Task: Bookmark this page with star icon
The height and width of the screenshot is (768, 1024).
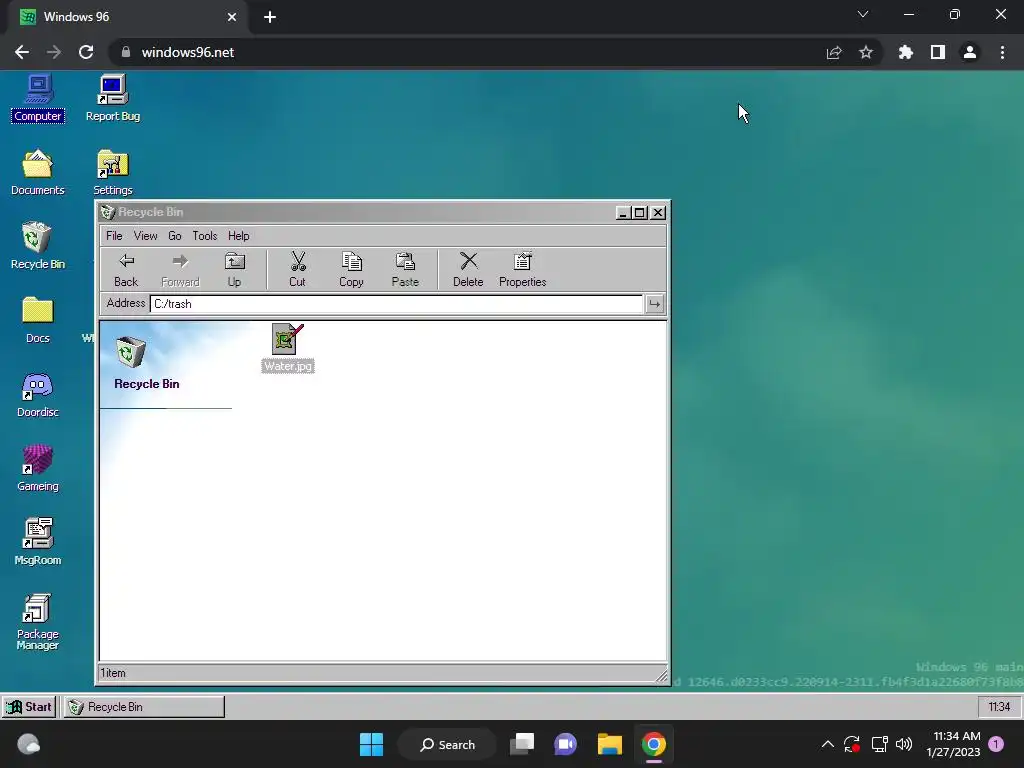Action: 866,52
